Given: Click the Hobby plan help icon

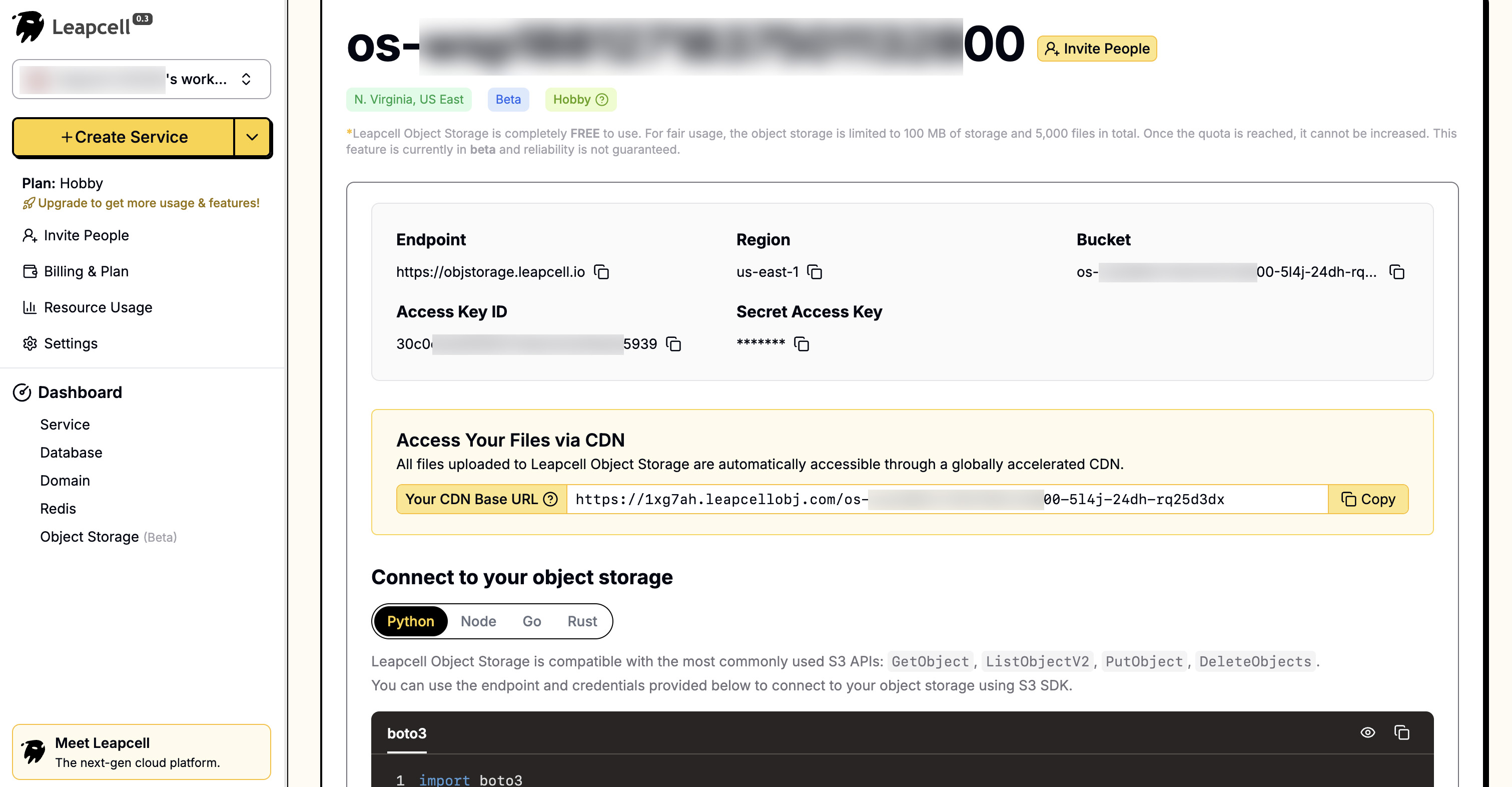Looking at the screenshot, I should tap(601, 100).
